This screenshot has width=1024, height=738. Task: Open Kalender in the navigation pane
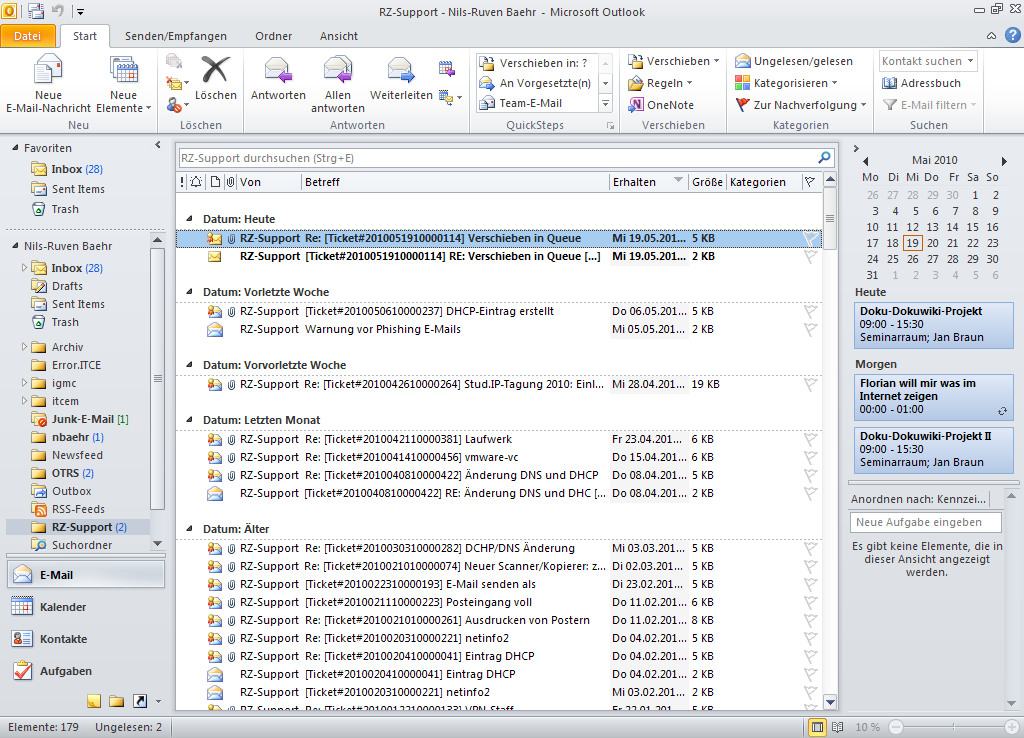[x=62, y=607]
